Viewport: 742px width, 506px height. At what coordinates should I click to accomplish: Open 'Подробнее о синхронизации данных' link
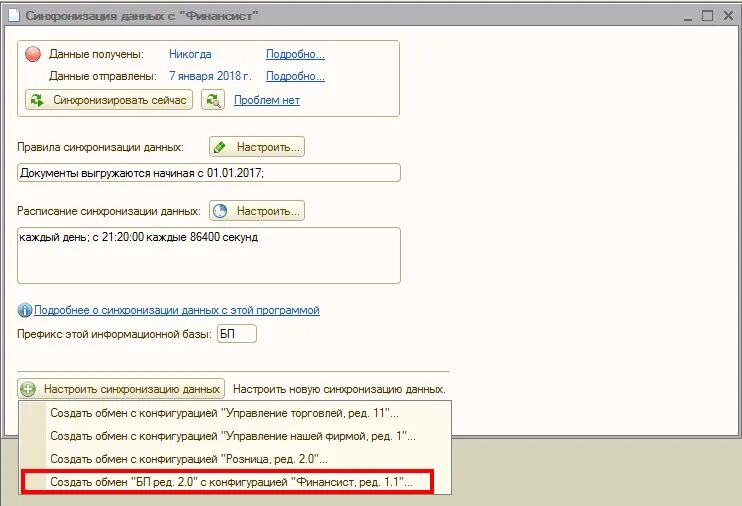[177, 311]
